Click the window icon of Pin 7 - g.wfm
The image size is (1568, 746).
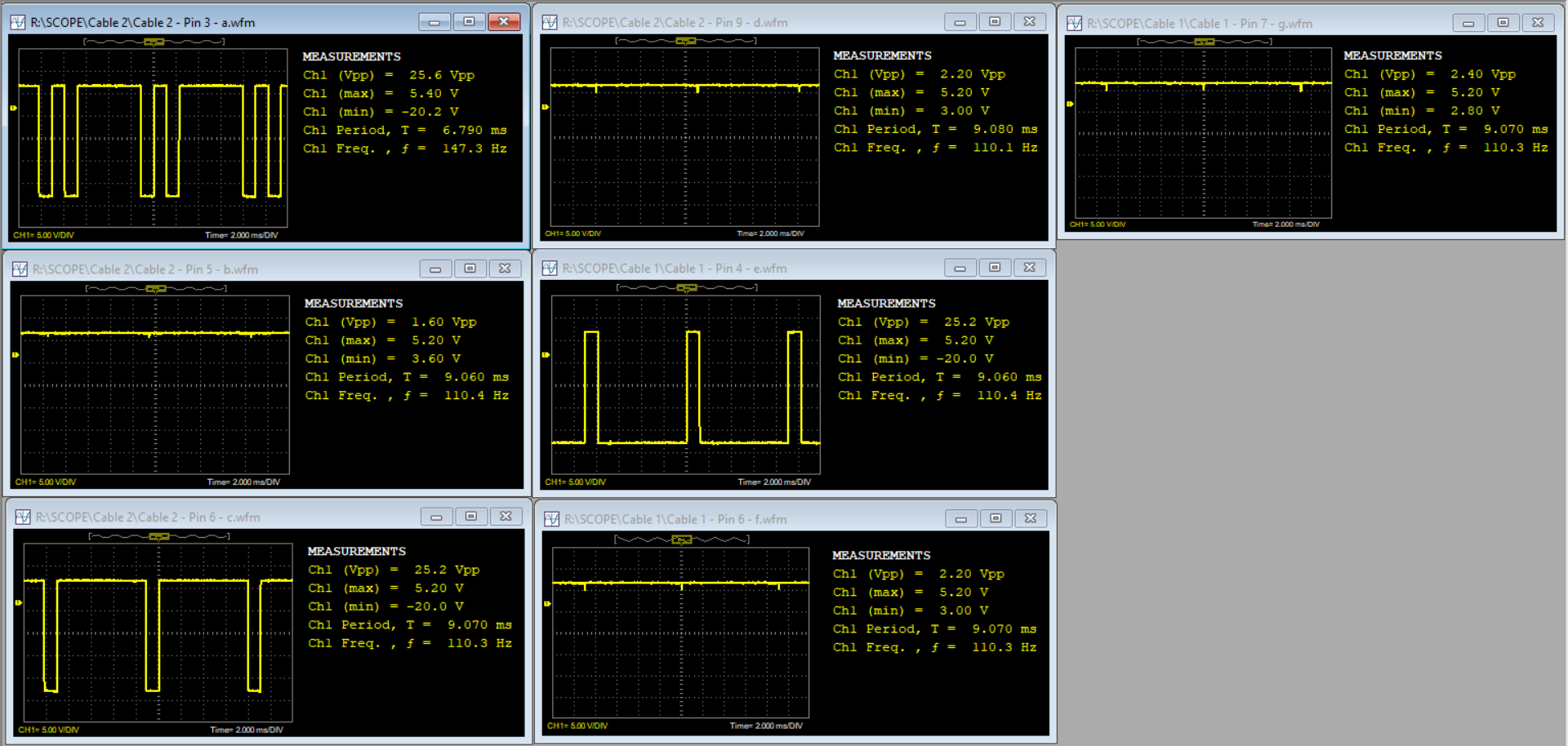(1075, 24)
